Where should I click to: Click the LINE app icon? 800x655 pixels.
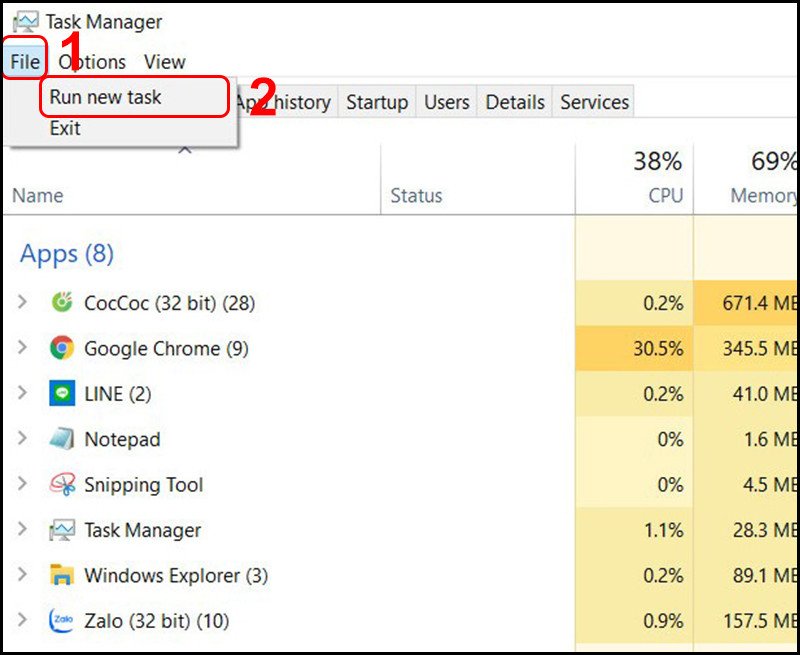click(x=60, y=393)
